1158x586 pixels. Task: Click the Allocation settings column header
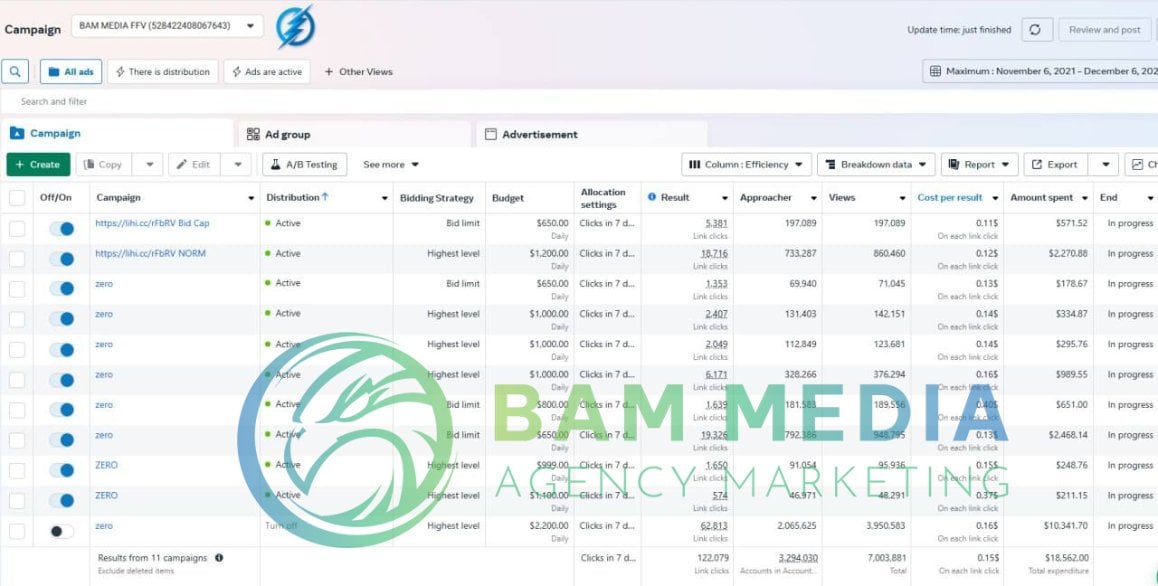pyautogui.click(x=603, y=198)
